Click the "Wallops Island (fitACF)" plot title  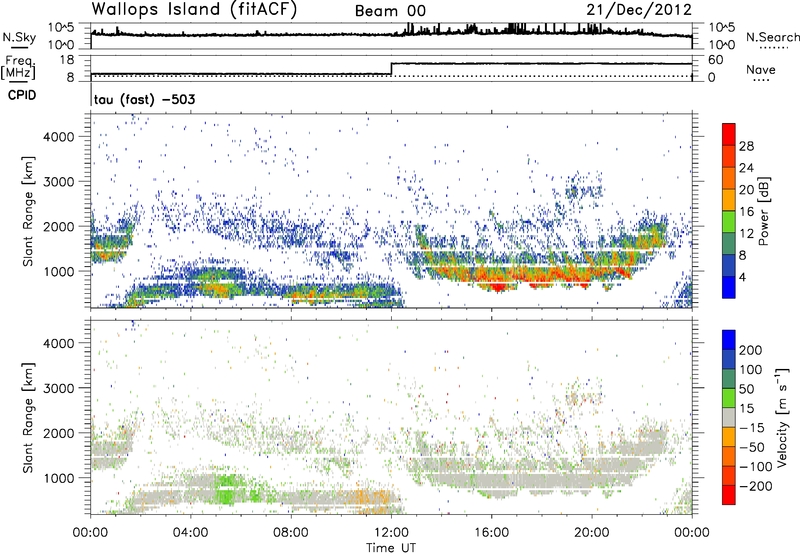(194, 10)
